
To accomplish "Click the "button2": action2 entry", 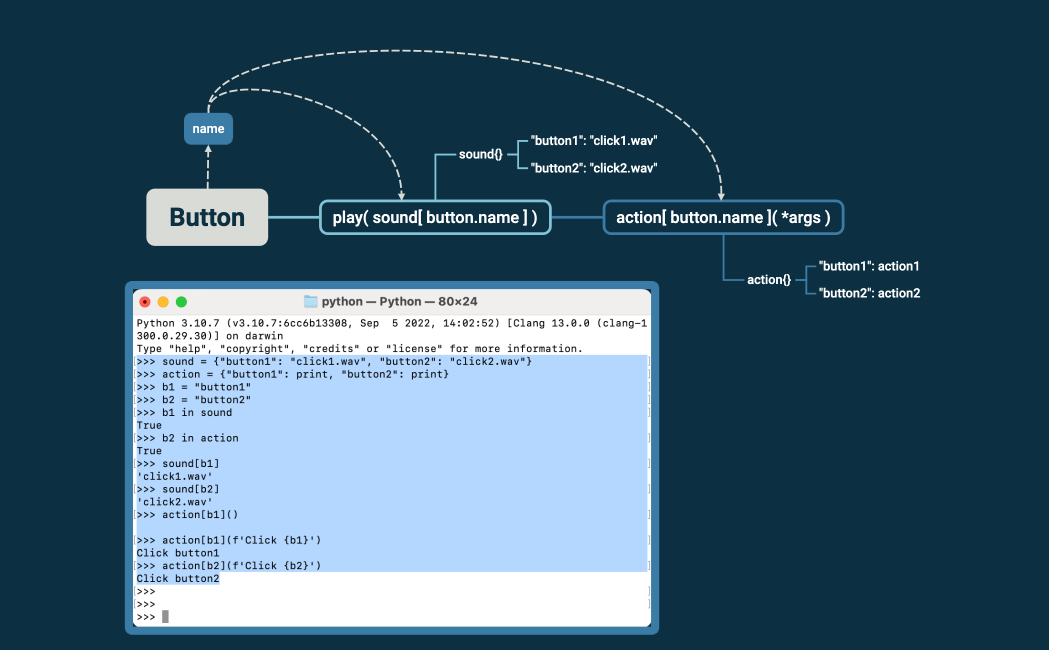I will coord(868,293).
